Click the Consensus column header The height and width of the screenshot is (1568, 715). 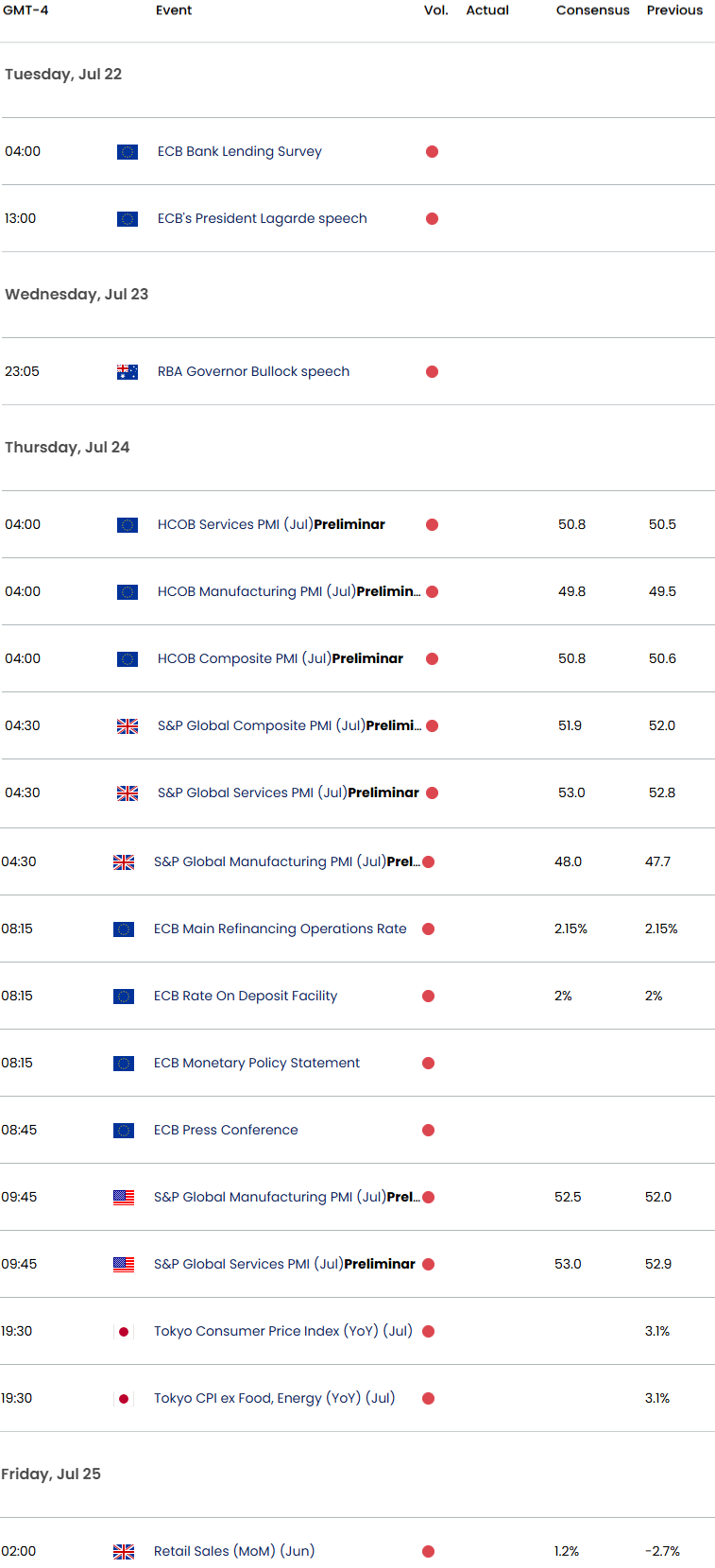pyautogui.click(x=592, y=10)
